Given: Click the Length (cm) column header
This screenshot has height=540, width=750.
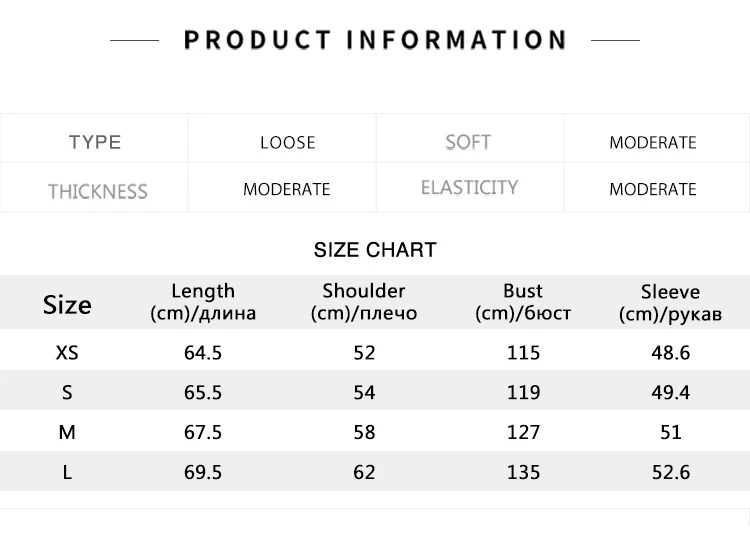Looking at the screenshot, I should [203, 302].
